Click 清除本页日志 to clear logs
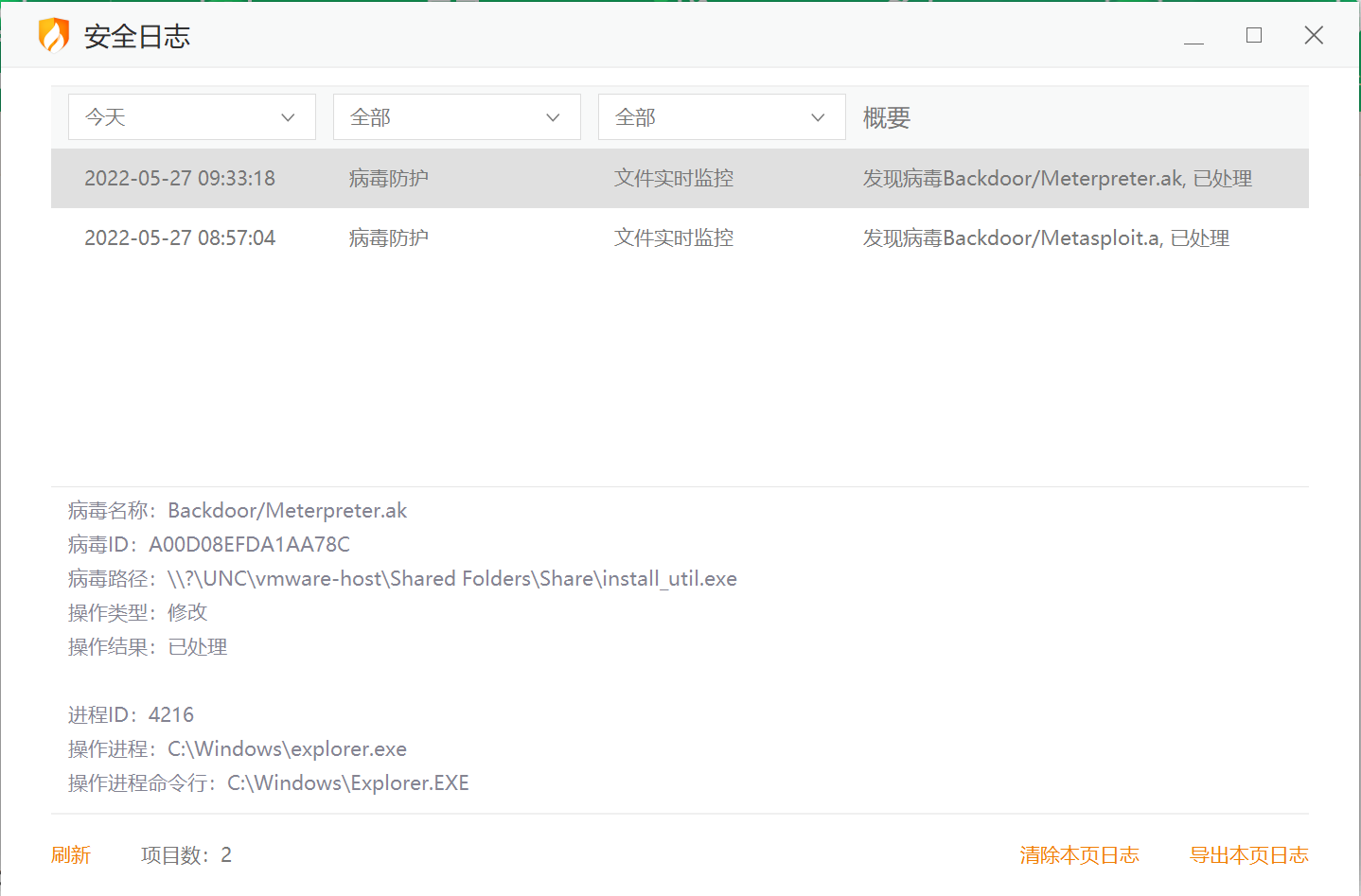This screenshot has height=896, width=1361. (x=1079, y=855)
